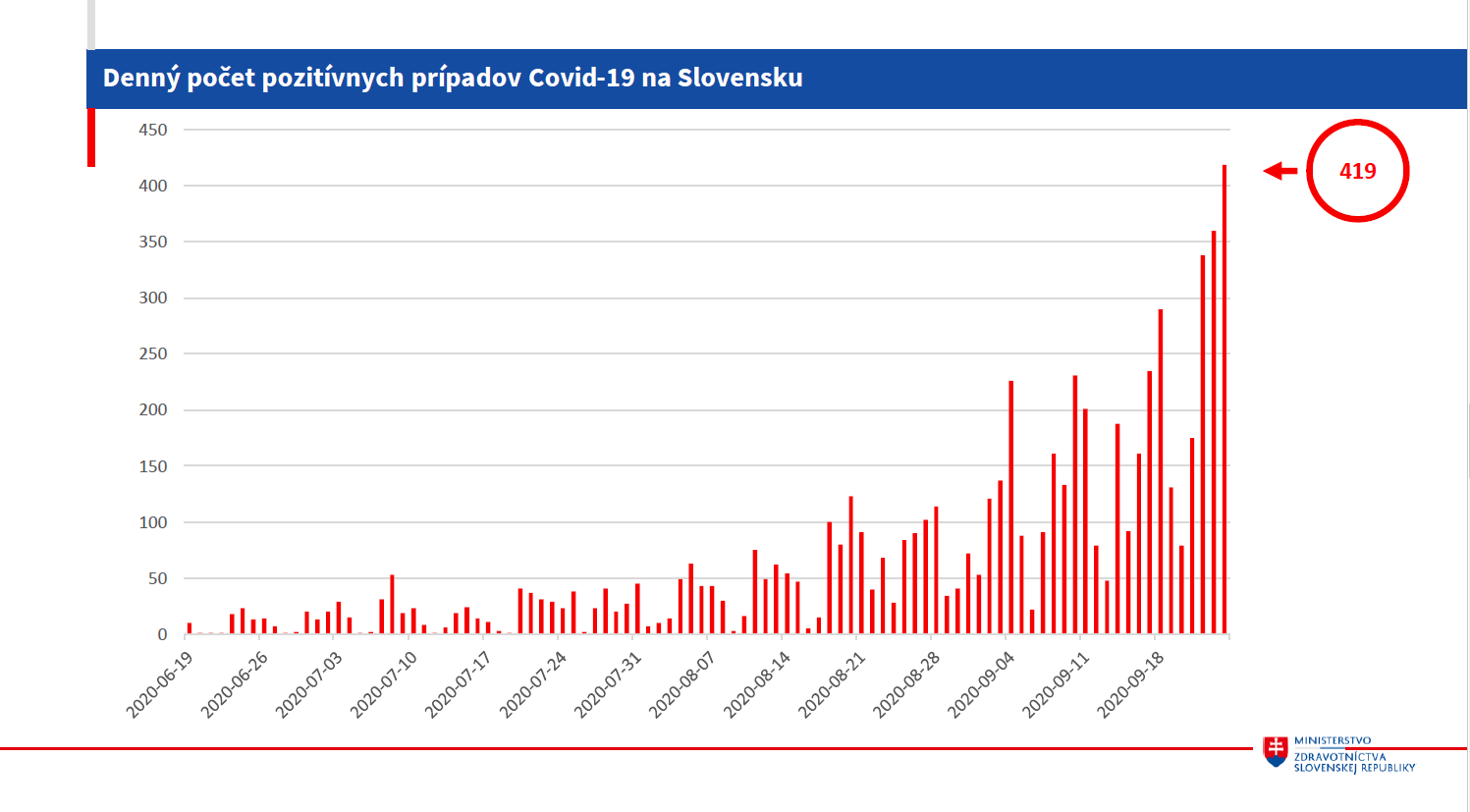The image size is (1470, 812).
Task: Click the 400 value on the y-axis
Action: click(x=152, y=186)
